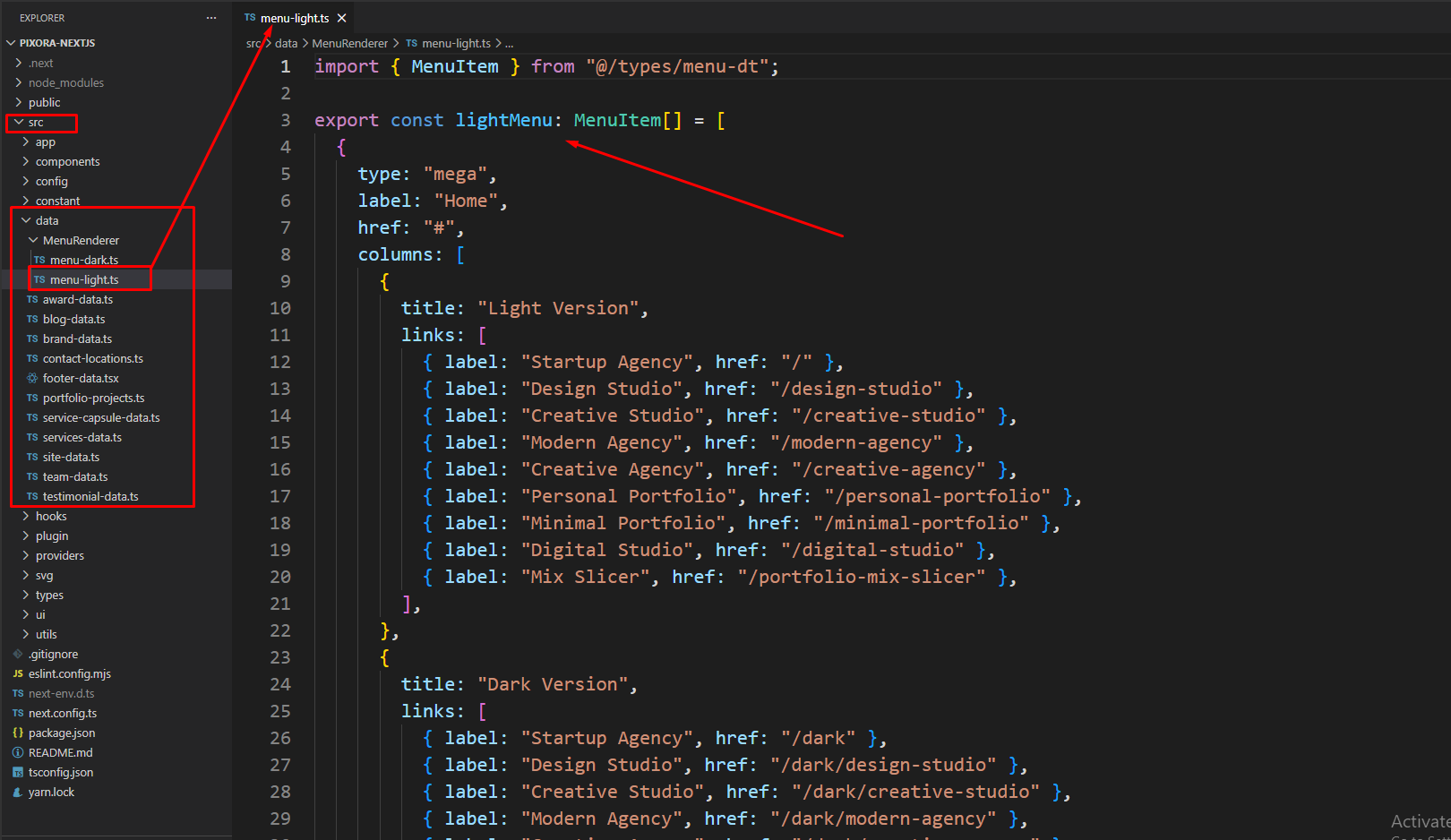Click the data breadcrumb segment
Image resolution: width=1451 pixels, height=840 pixels.
pos(286,43)
